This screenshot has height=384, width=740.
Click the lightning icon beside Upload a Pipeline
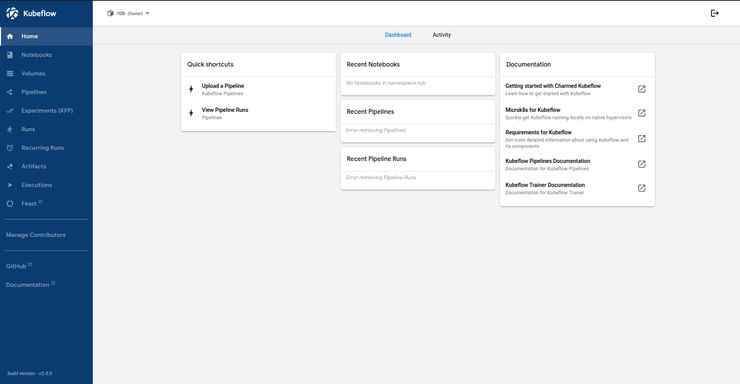[191, 89]
